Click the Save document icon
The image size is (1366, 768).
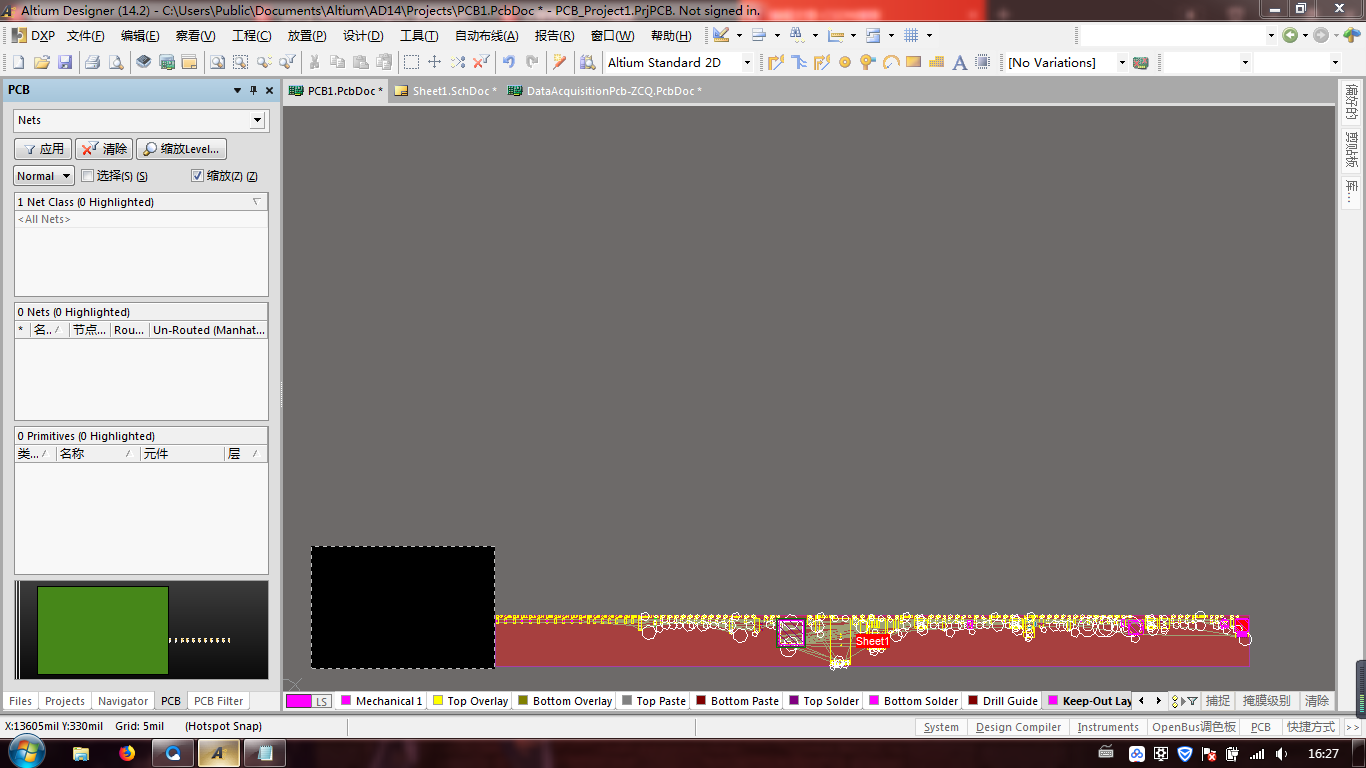tap(65, 62)
